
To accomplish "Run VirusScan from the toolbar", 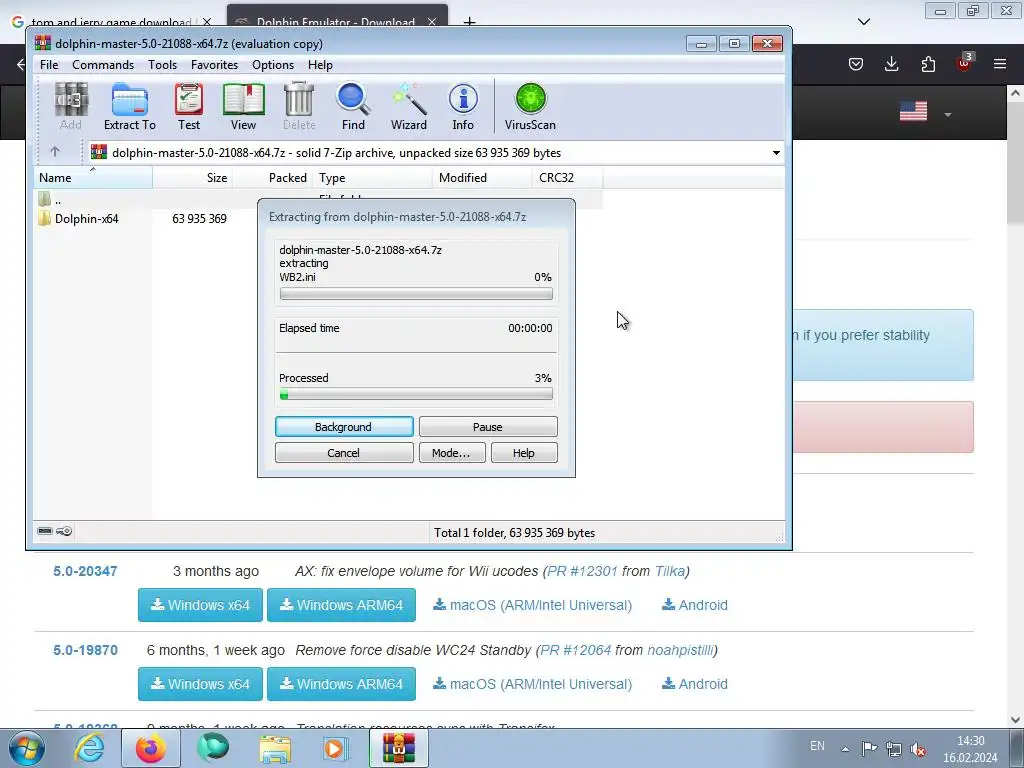I will (530, 107).
